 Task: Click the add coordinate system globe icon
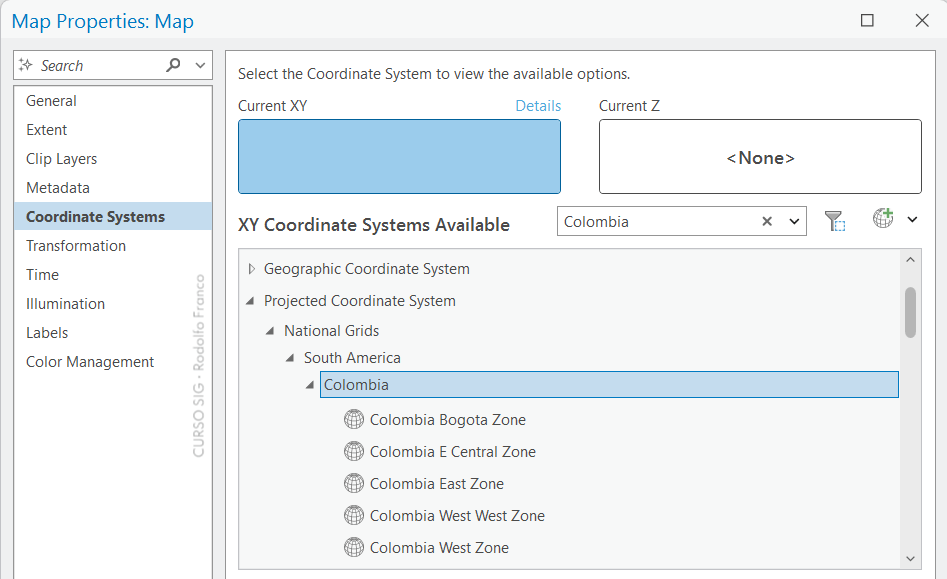point(882,219)
